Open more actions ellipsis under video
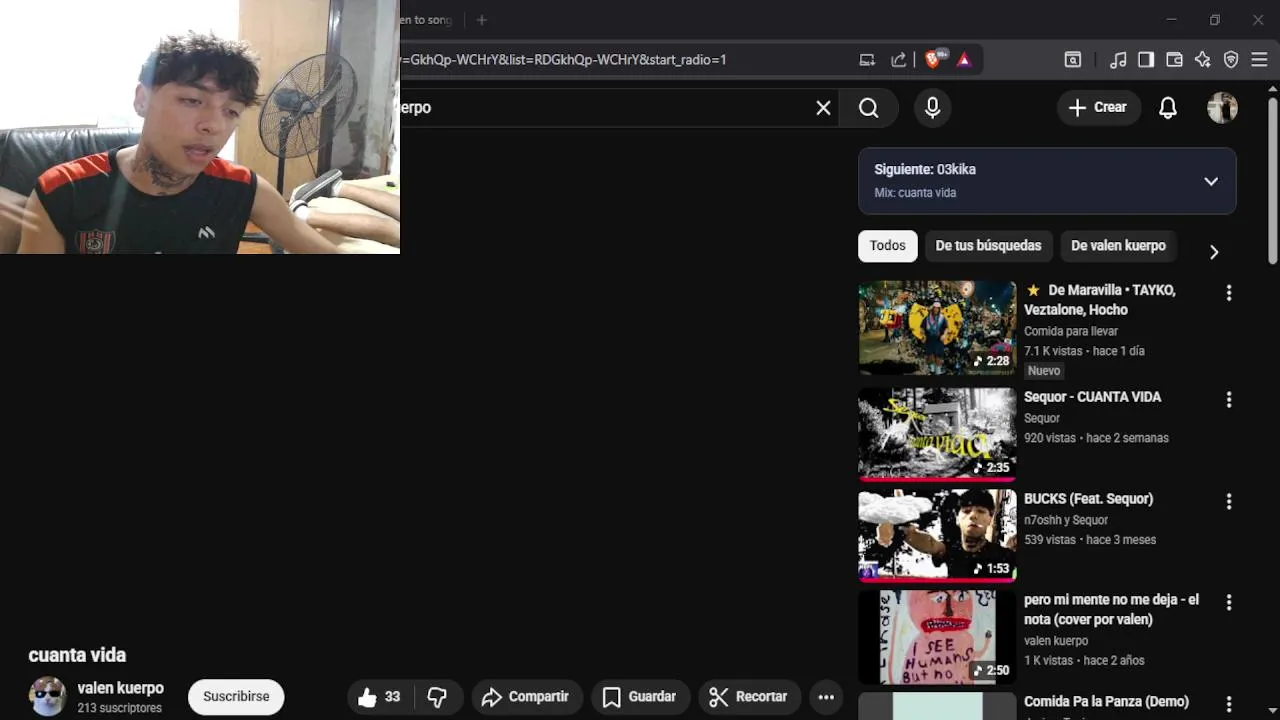This screenshot has height=720, width=1280. coord(826,697)
